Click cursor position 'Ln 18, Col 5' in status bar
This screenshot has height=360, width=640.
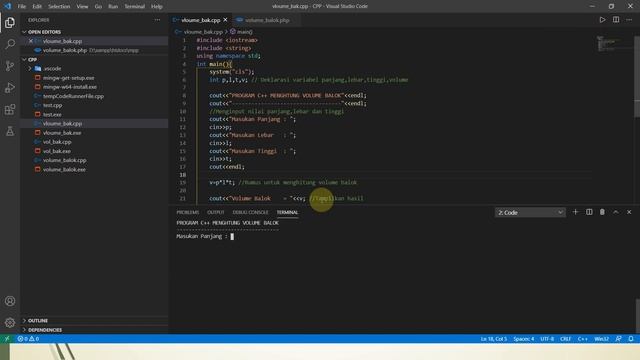493,339
